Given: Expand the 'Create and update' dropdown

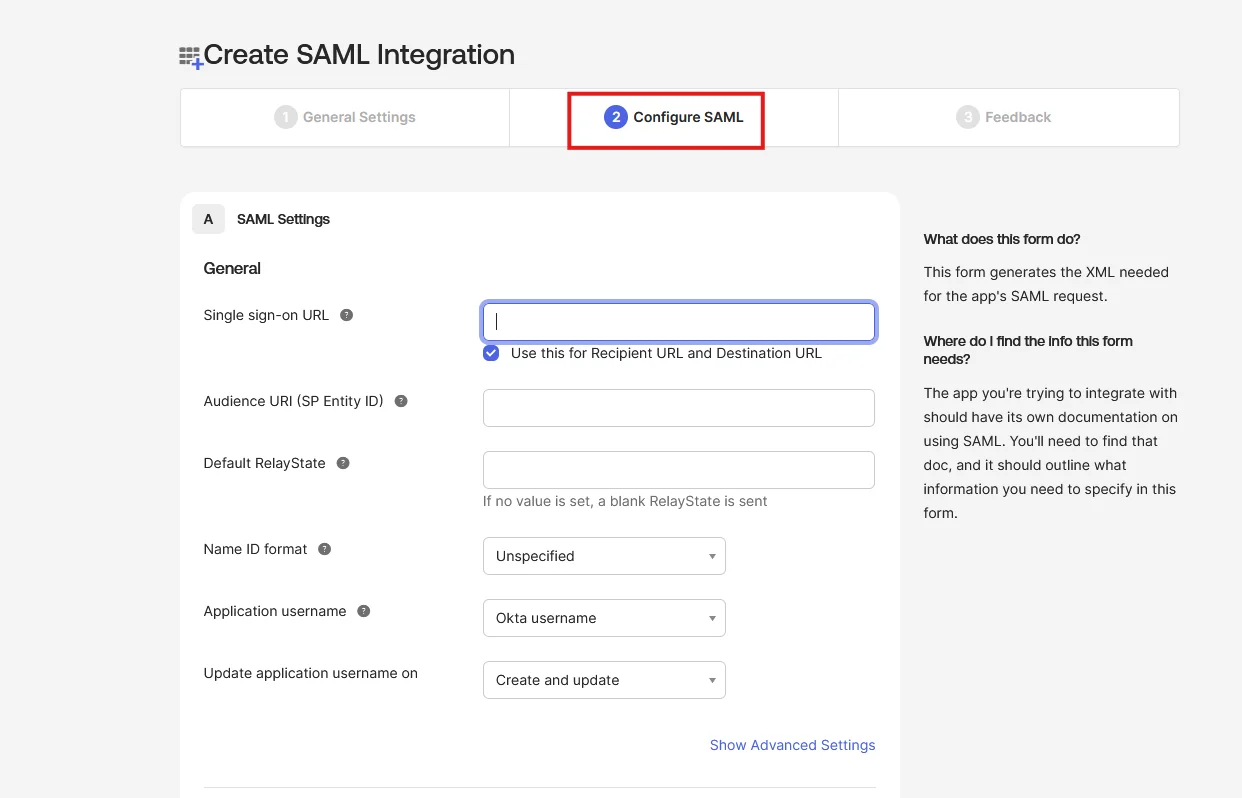Looking at the screenshot, I should point(604,680).
